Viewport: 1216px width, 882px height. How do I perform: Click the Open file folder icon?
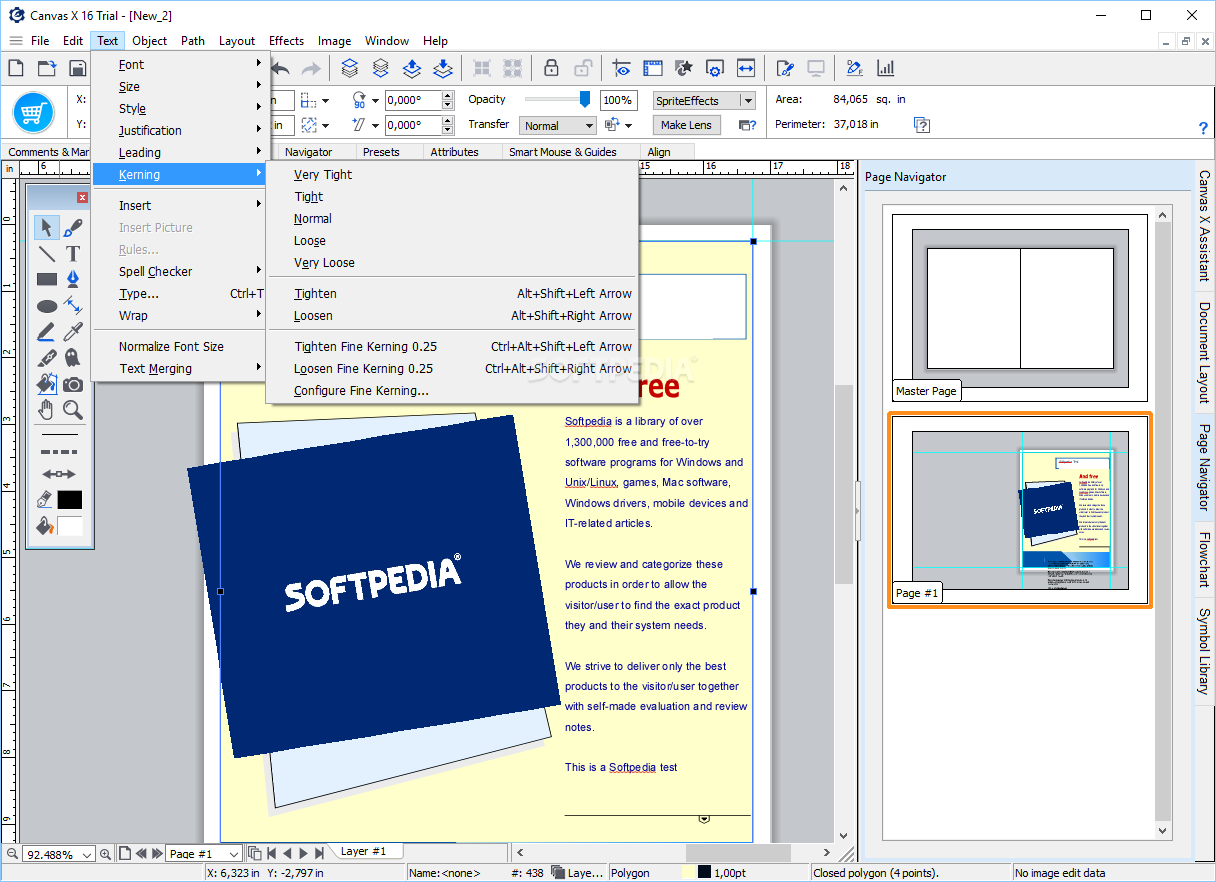click(x=47, y=68)
